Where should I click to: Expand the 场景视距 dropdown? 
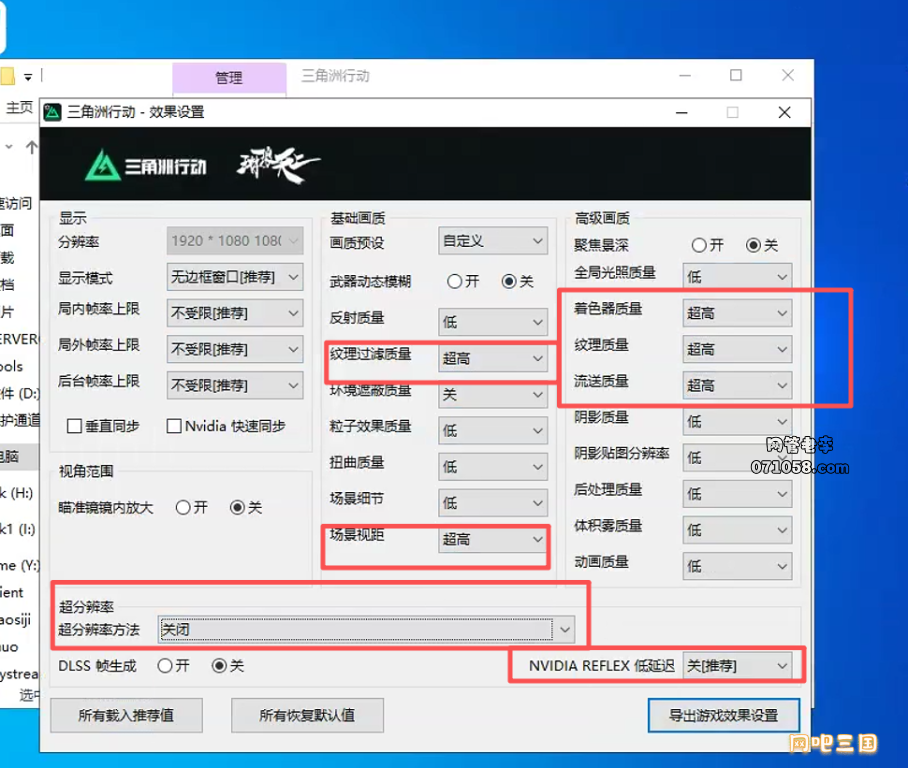point(493,539)
